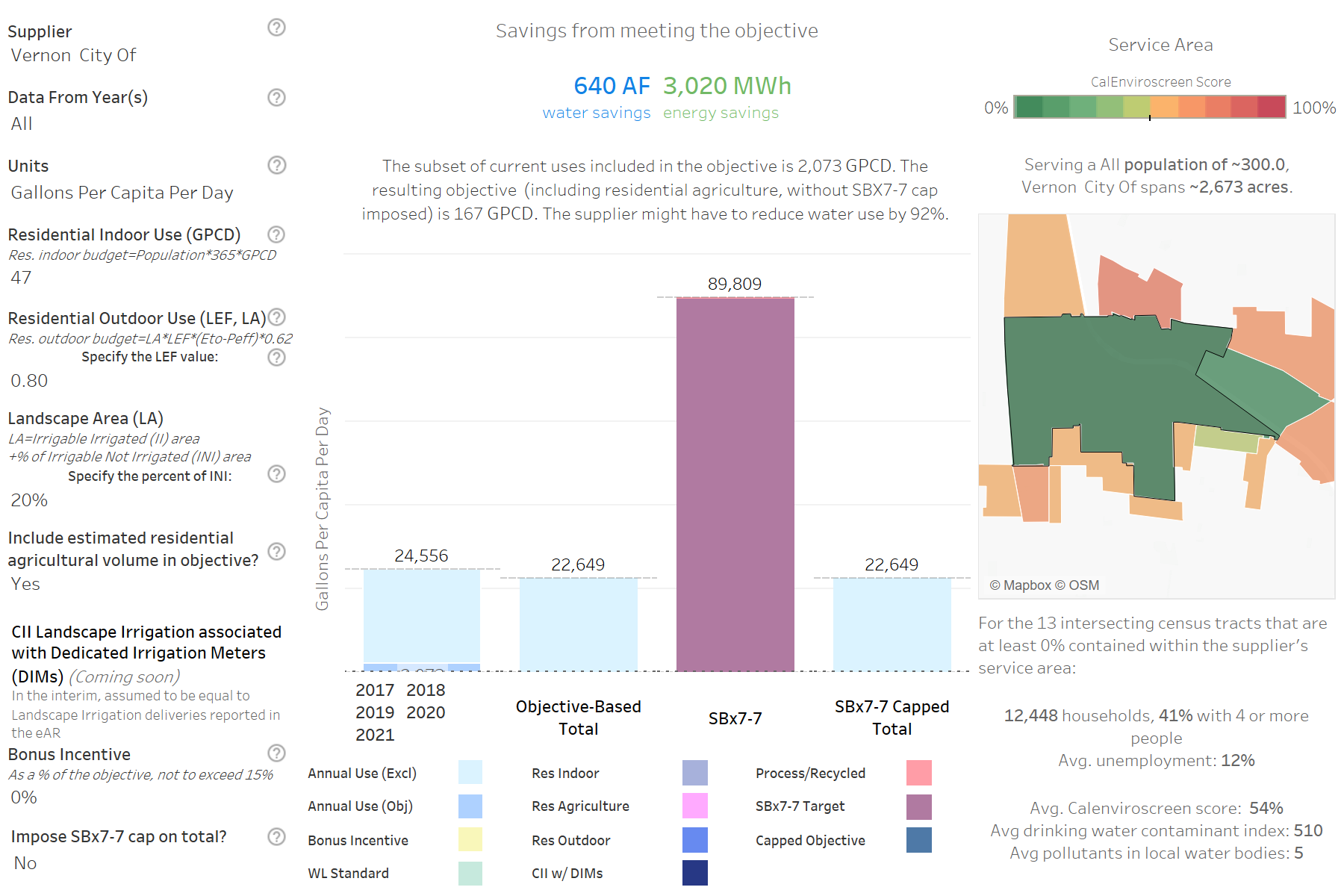This screenshot has width=1344, height=896.
Task: Open help for Specify the LEF value
Action: [276, 358]
